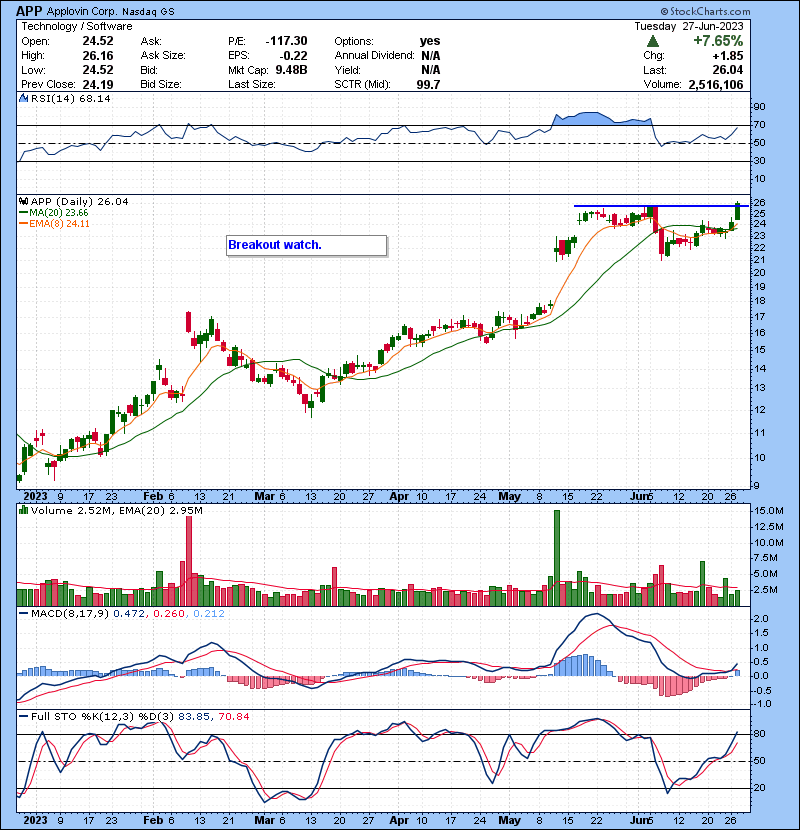800x830 pixels.
Task: Click the RSI(14) 68.14 indicator label
Action: [70, 98]
